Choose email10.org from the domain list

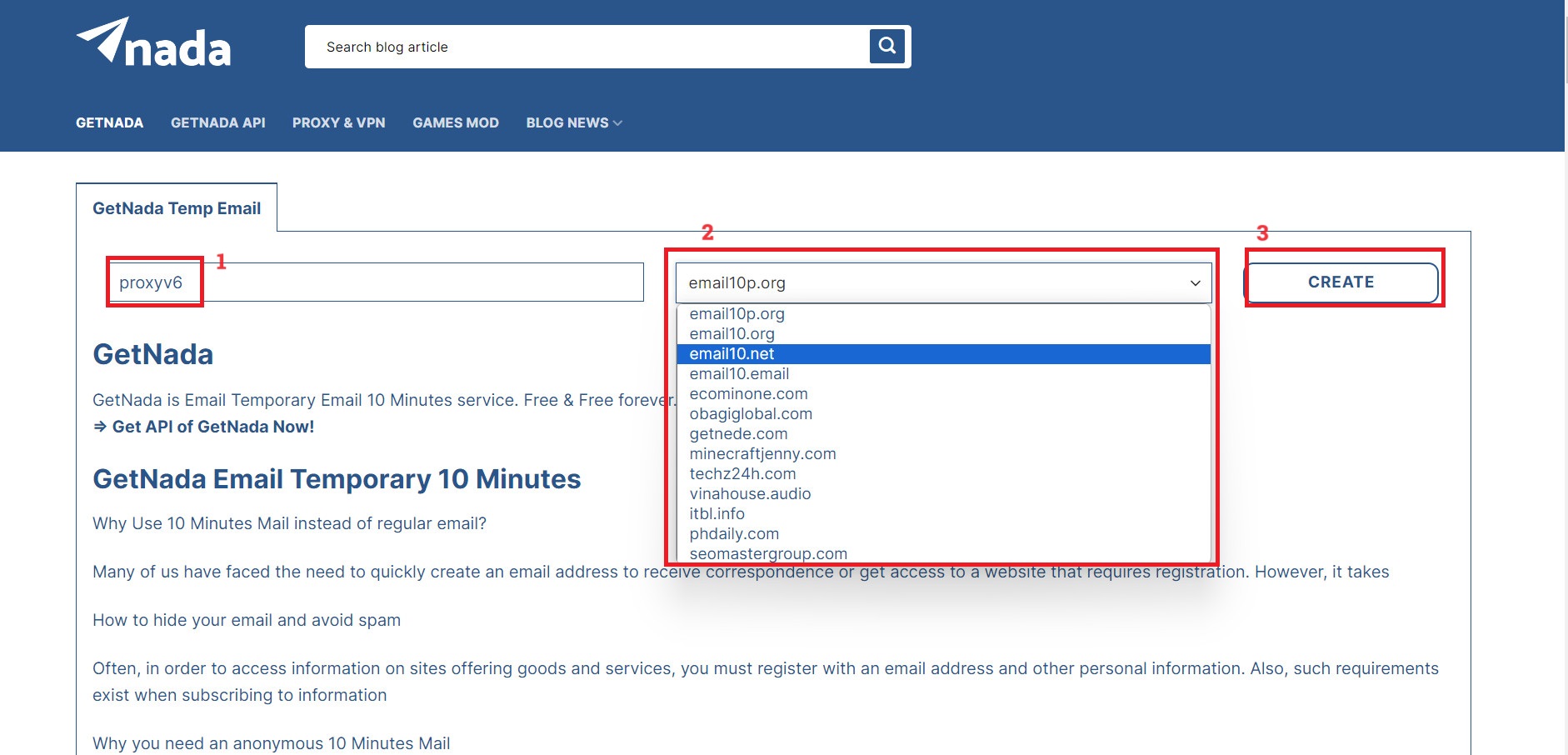[x=943, y=334]
